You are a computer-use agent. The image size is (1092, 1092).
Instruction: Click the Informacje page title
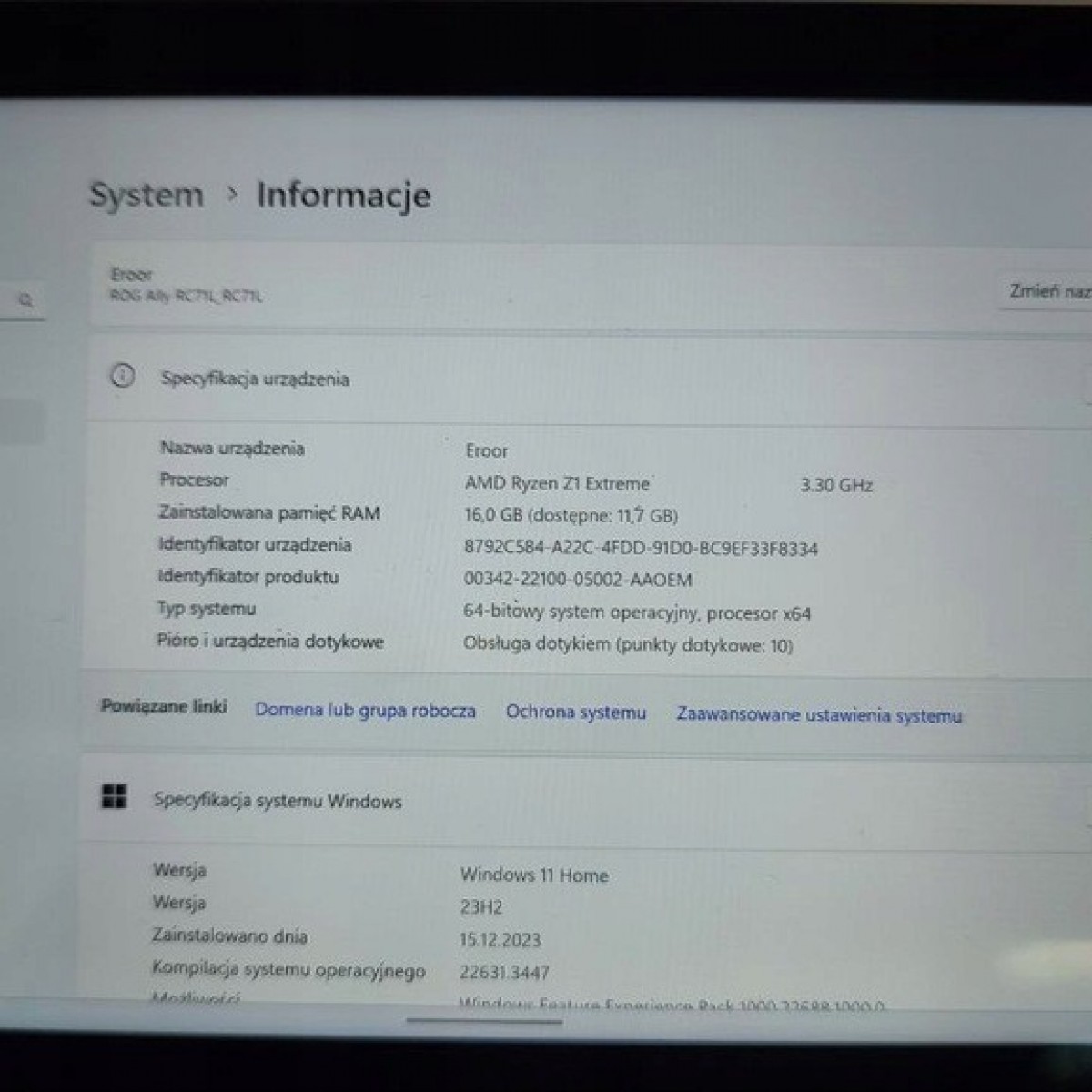coord(343,195)
